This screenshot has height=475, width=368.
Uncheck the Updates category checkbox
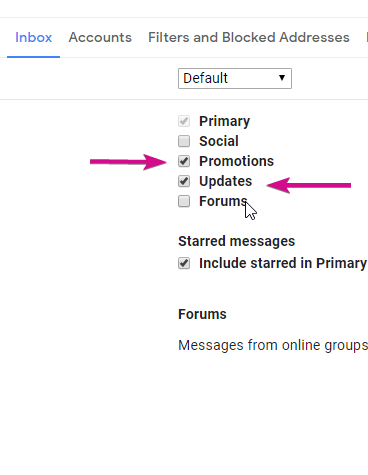click(184, 181)
